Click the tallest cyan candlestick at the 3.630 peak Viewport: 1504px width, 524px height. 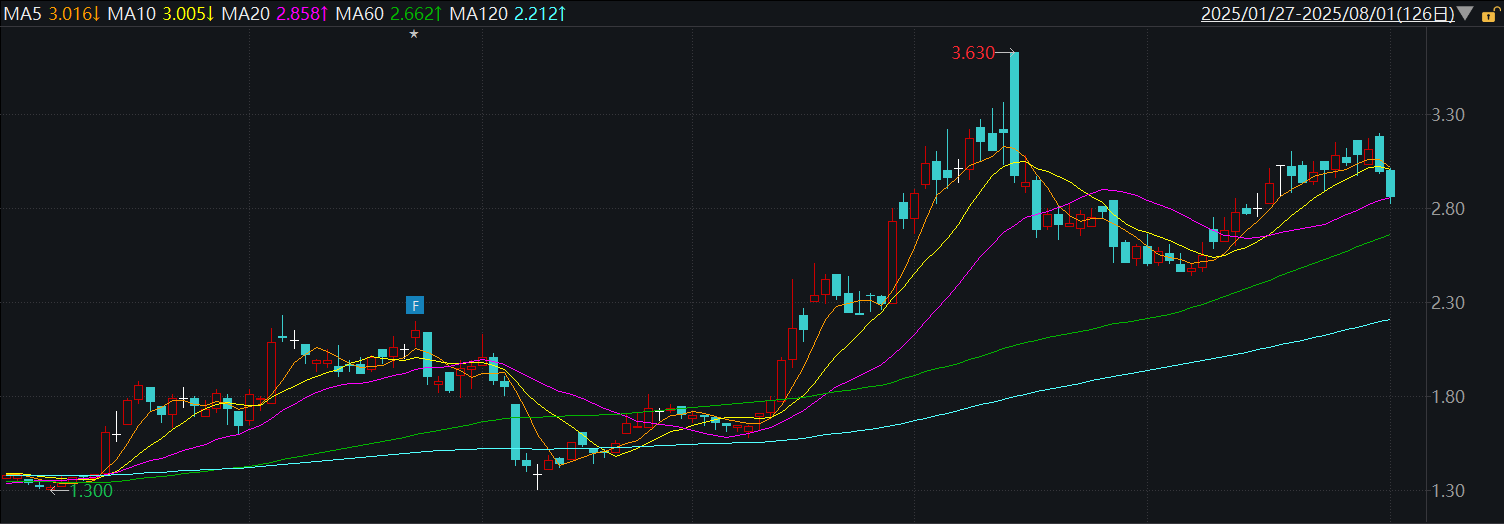pyautogui.click(x=1014, y=114)
